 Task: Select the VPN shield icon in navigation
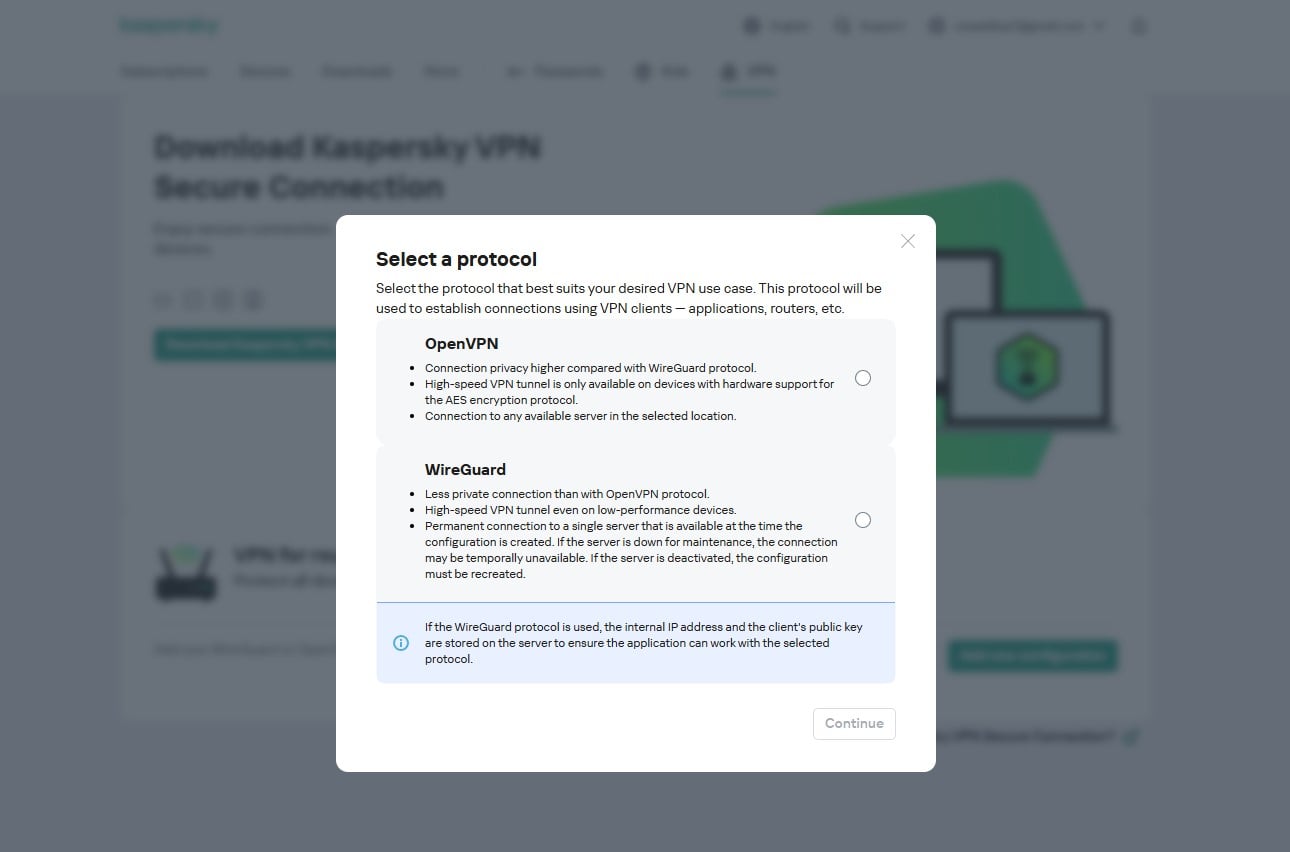tap(728, 71)
